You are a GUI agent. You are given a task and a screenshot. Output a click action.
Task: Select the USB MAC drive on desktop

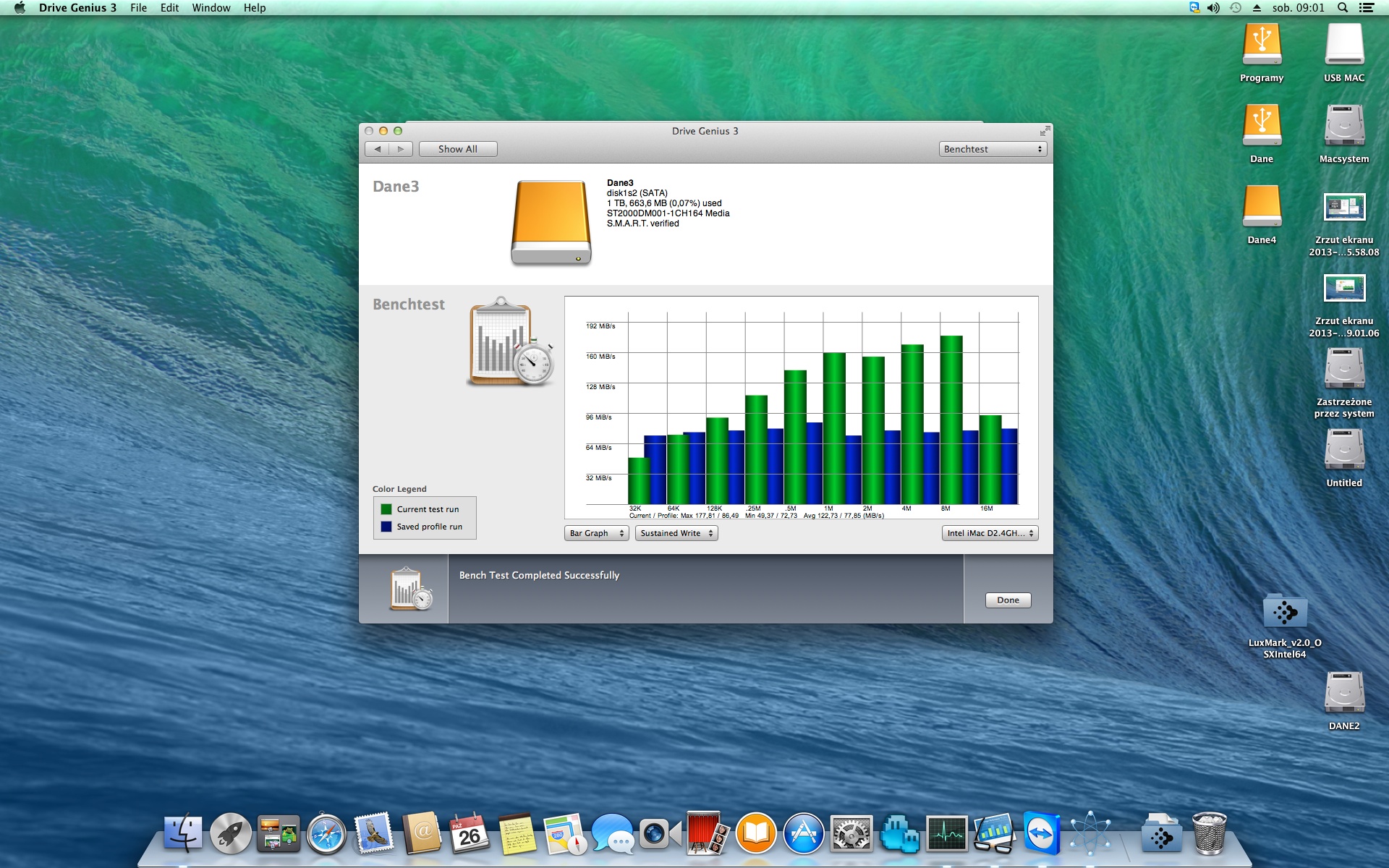pyautogui.click(x=1344, y=53)
